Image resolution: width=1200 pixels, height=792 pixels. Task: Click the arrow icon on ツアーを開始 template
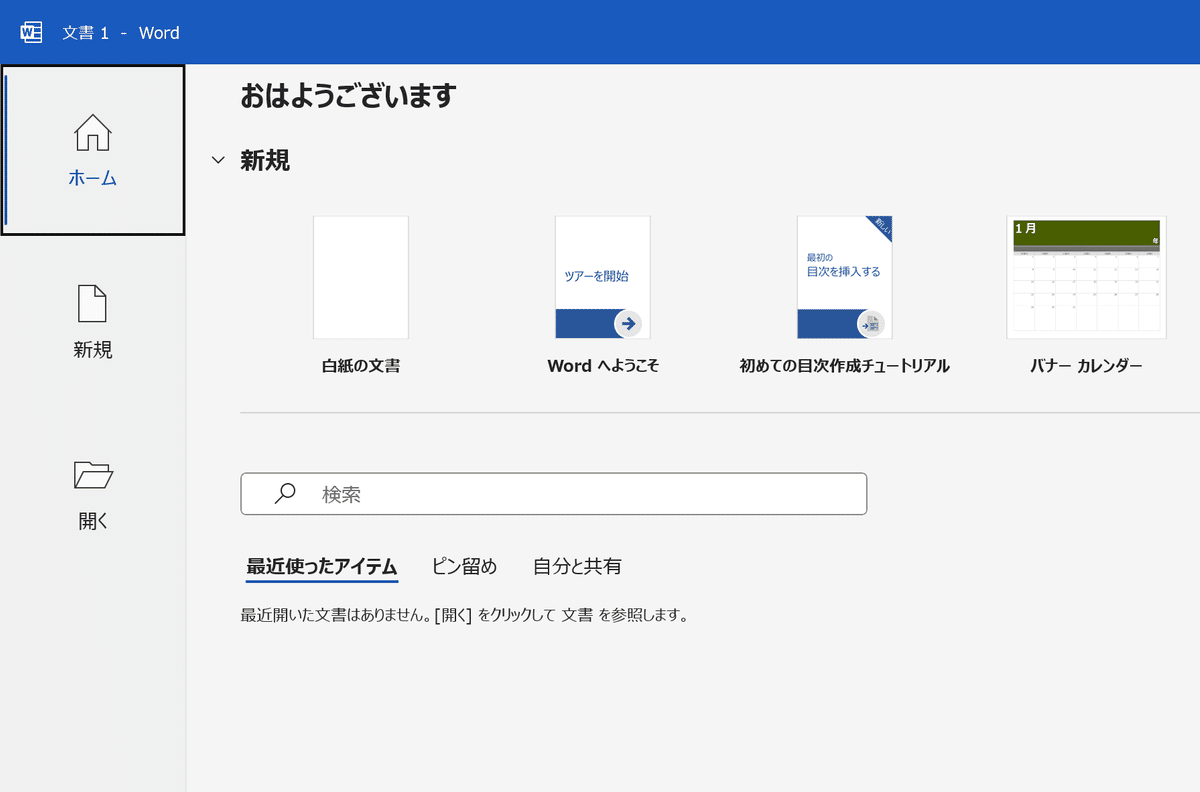(628, 323)
